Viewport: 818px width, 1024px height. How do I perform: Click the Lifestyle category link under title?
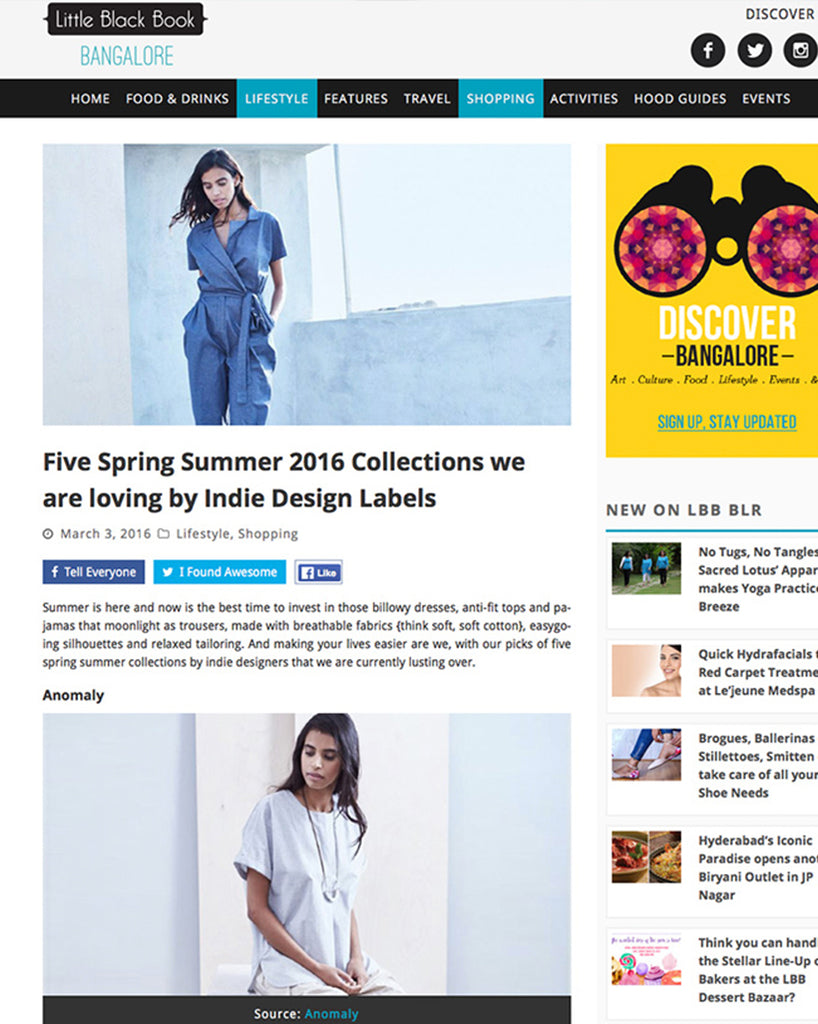click(202, 534)
